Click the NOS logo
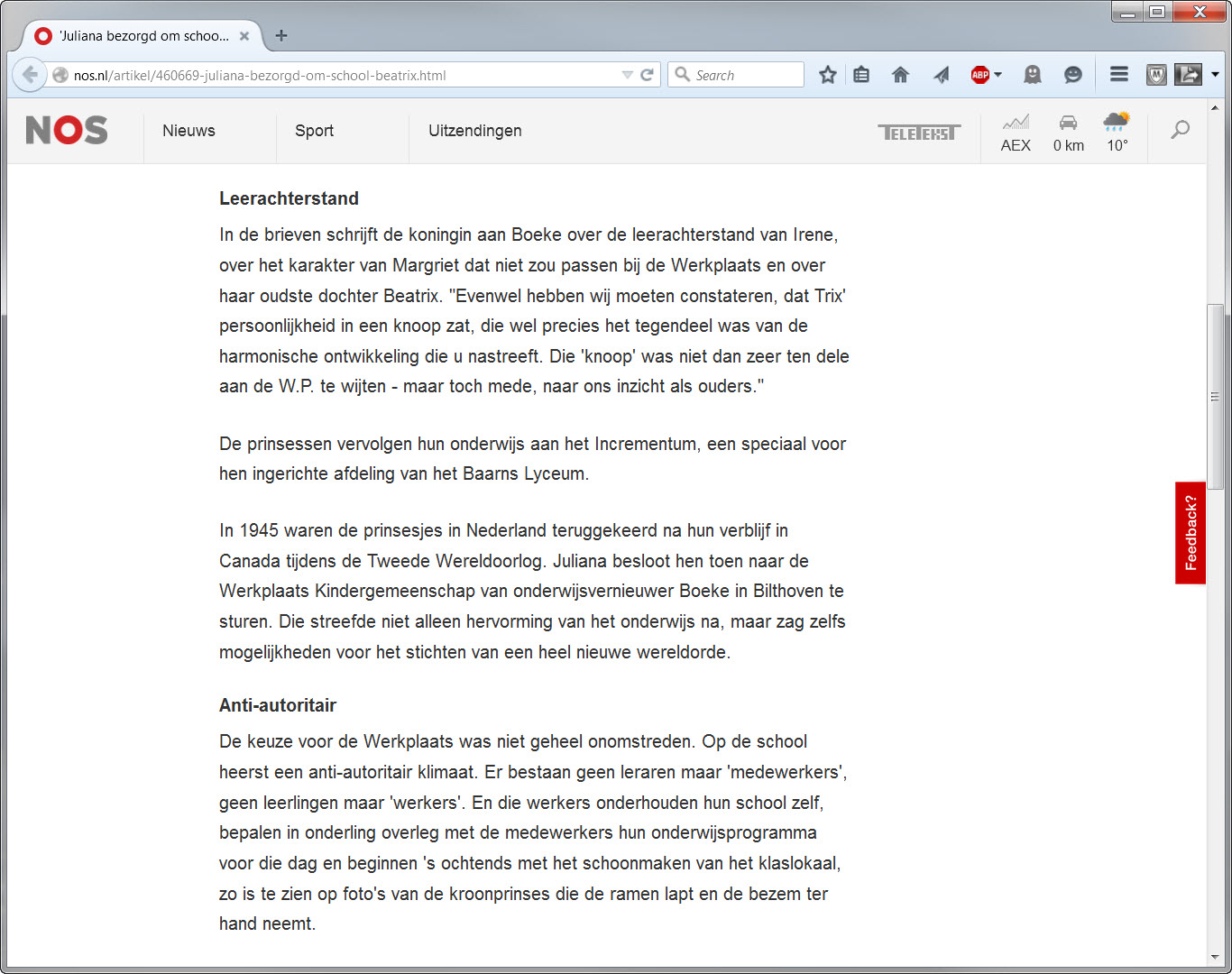This screenshot has height=974, width=1232. pyautogui.click(x=67, y=131)
